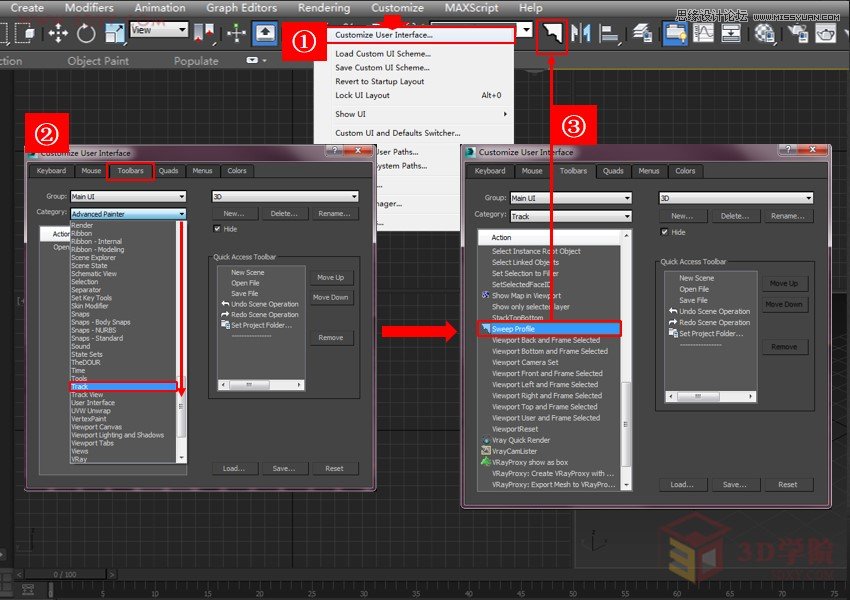Image resolution: width=850 pixels, height=600 pixels.
Task: Click Use Pivot Point Center icon
Action: point(203,34)
